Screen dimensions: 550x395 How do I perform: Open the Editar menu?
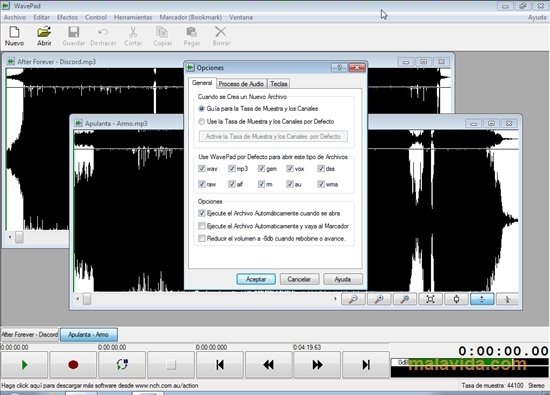click(x=41, y=17)
